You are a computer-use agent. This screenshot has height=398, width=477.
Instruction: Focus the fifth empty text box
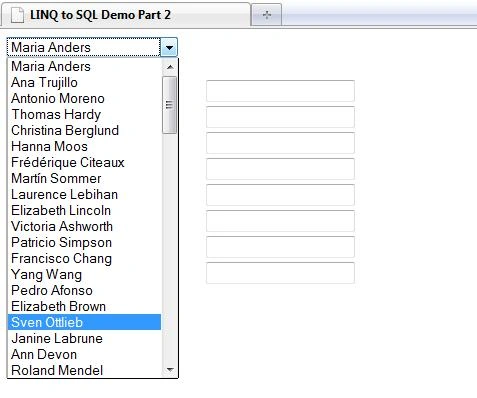point(280,195)
